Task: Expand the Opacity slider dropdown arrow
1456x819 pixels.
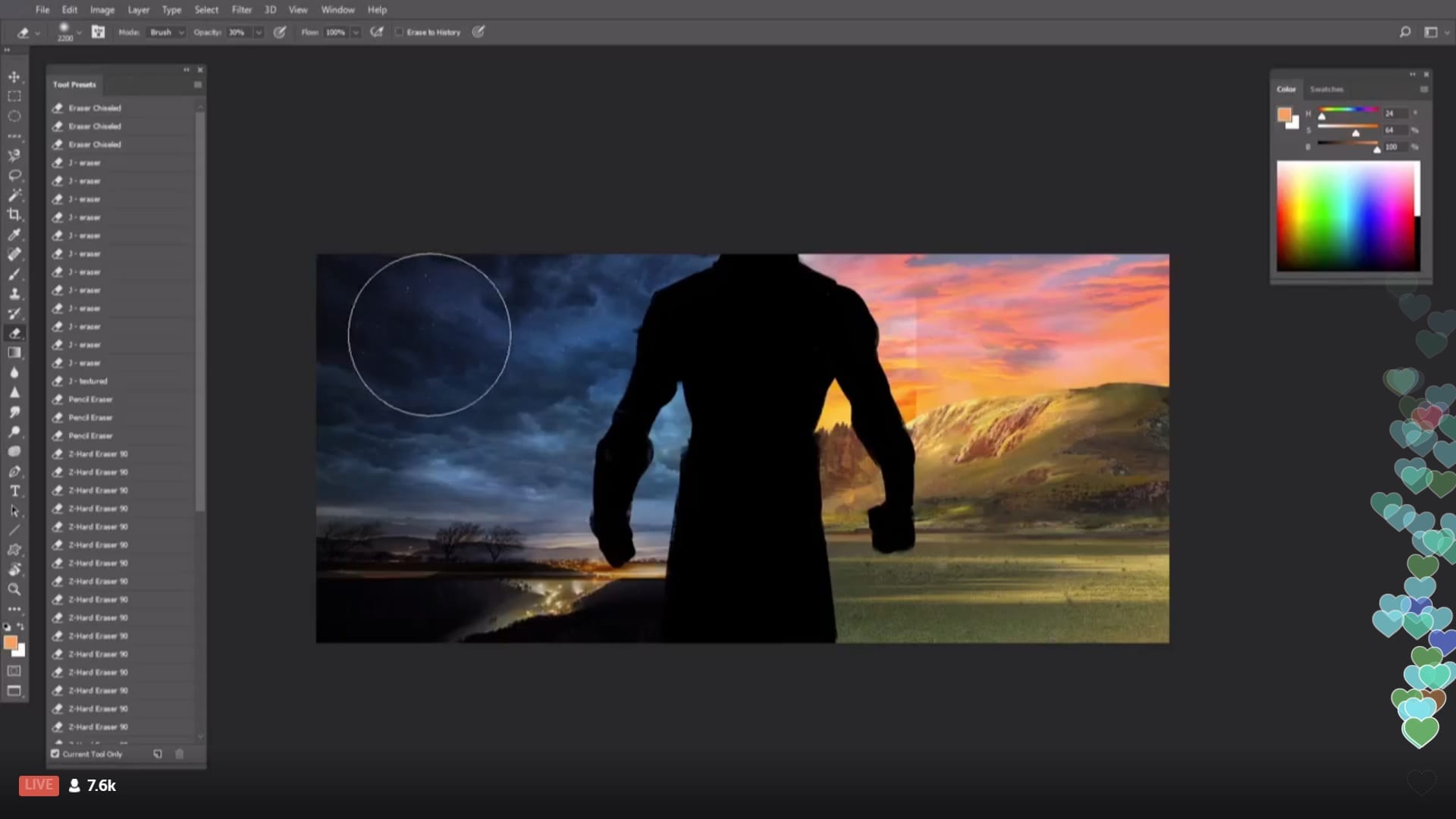Action: pyautogui.click(x=259, y=32)
